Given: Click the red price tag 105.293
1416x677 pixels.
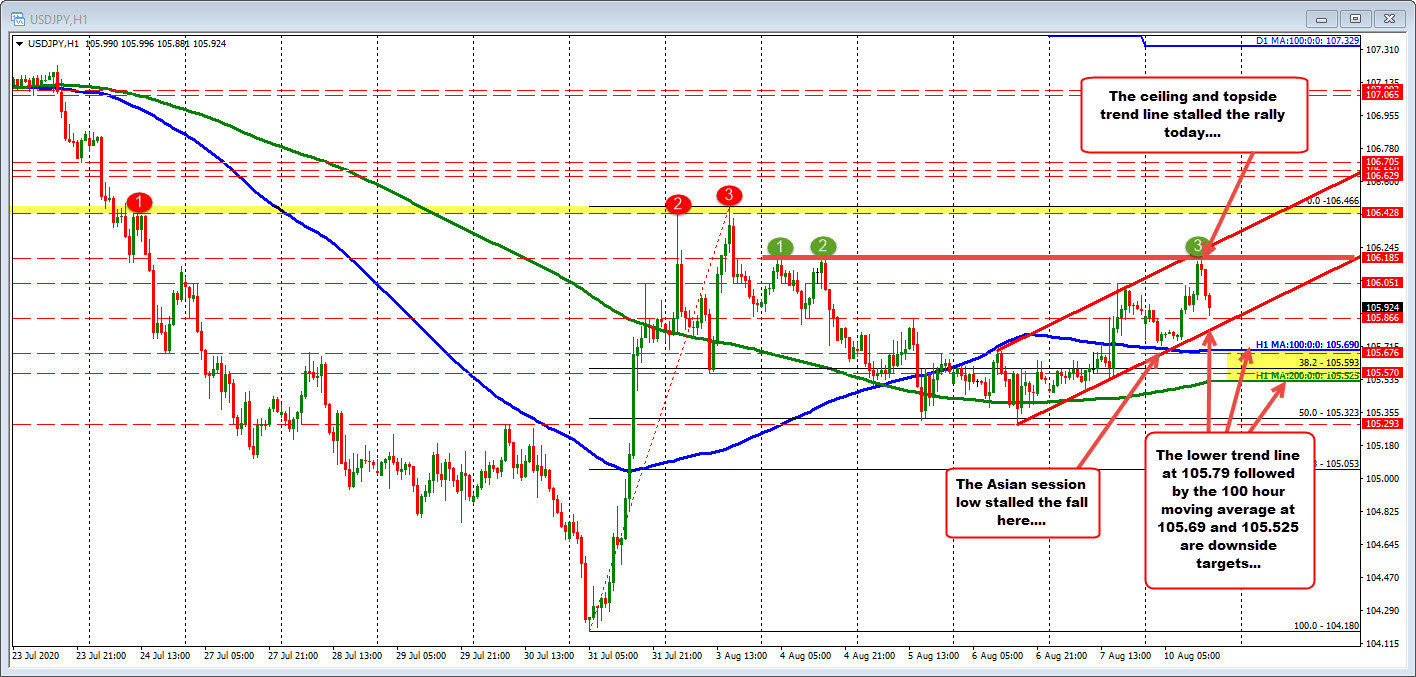Looking at the screenshot, I should pos(1382,424).
